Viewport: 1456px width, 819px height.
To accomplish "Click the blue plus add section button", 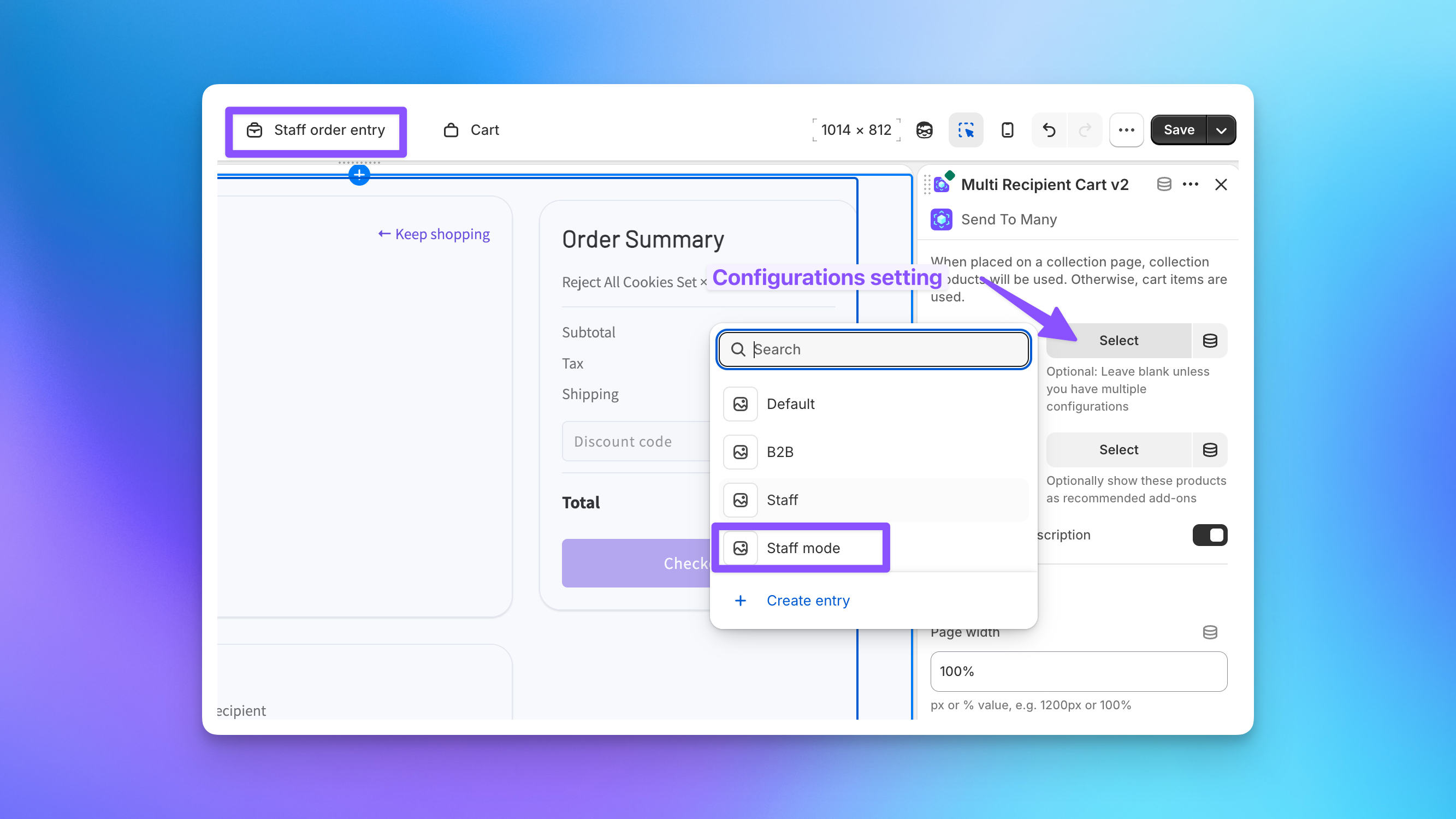I will [359, 175].
